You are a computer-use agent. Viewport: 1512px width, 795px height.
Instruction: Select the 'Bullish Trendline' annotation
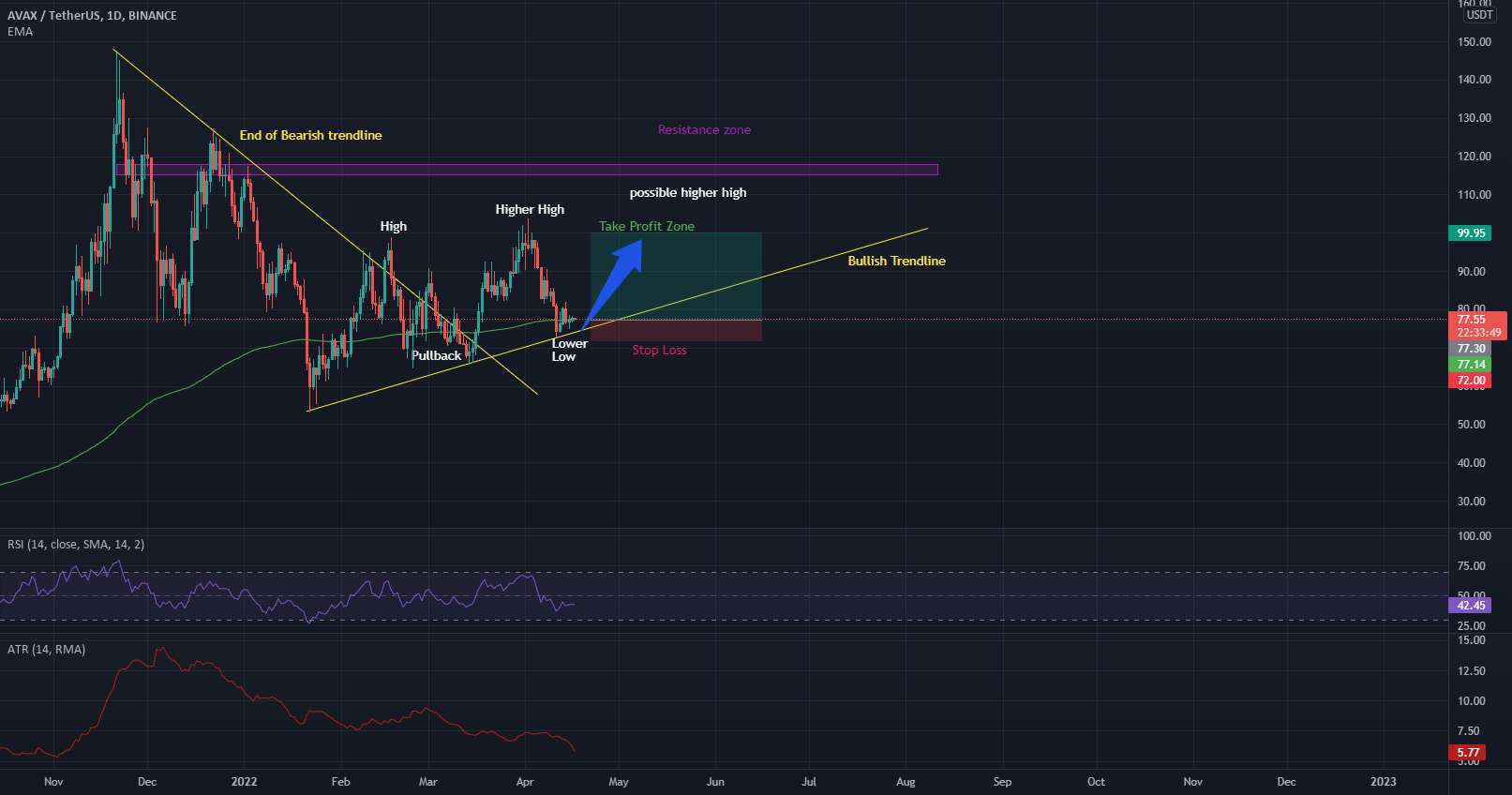[896, 261]
